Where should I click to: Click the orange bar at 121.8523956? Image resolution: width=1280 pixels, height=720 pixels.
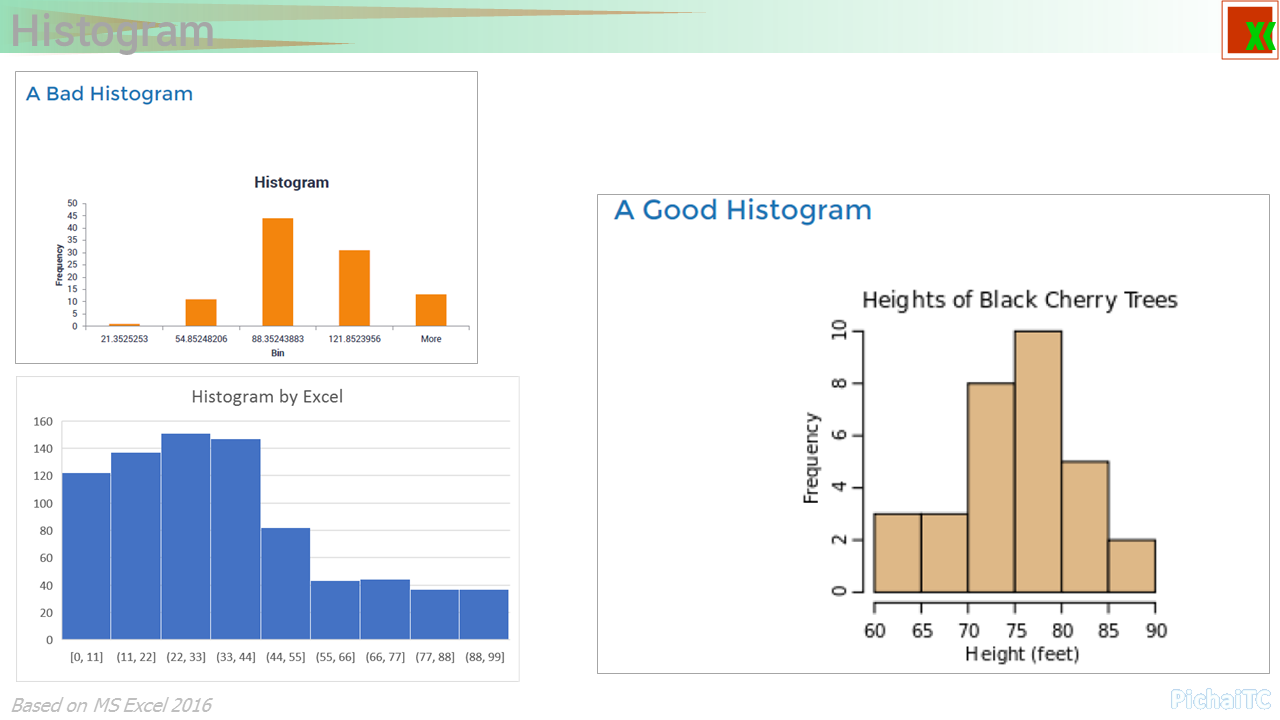pyautogui.click(x=354, y=288)
